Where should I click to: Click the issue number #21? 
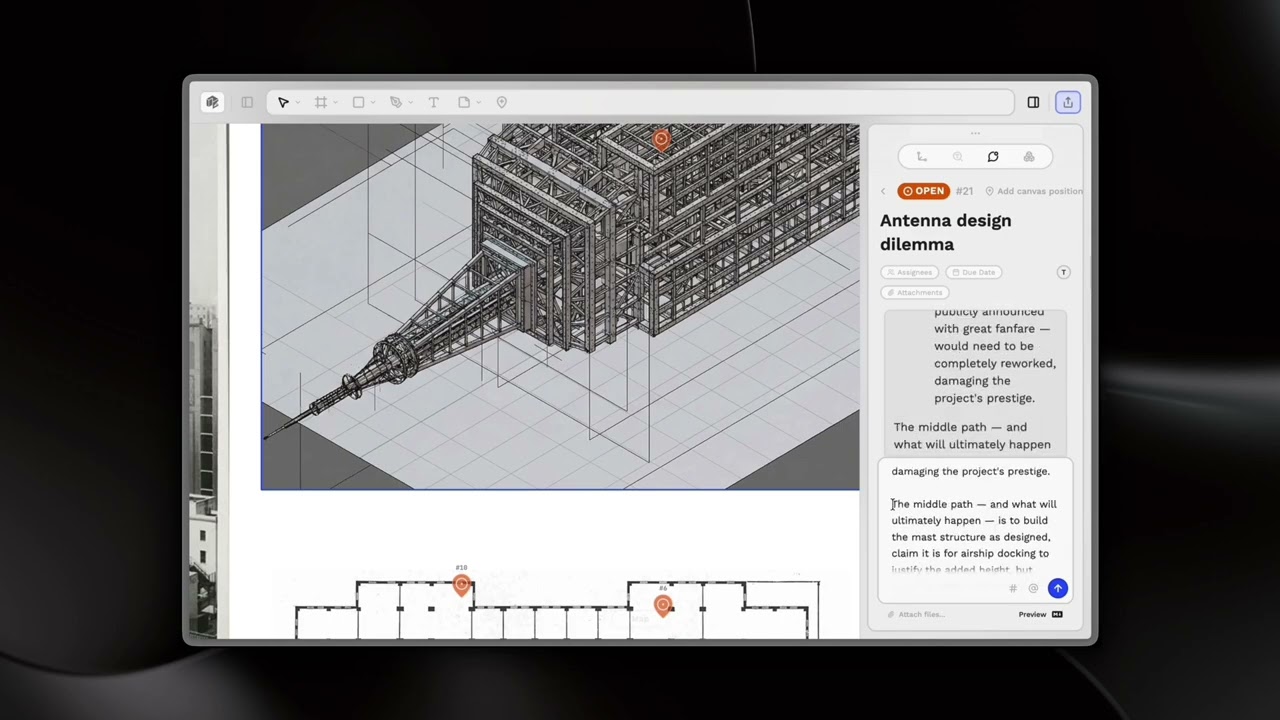964,191
